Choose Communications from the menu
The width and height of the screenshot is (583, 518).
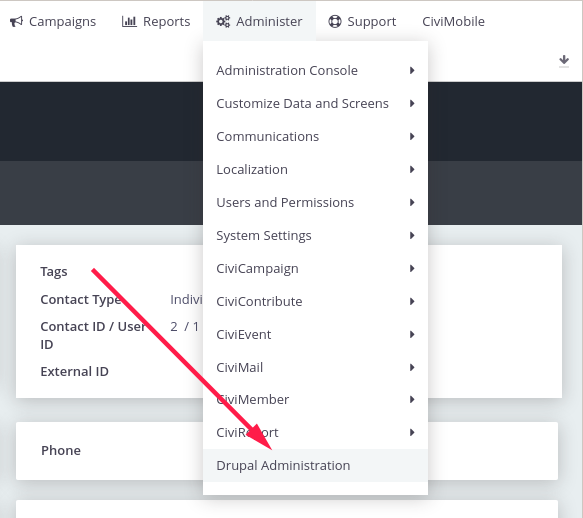(315, 136)
